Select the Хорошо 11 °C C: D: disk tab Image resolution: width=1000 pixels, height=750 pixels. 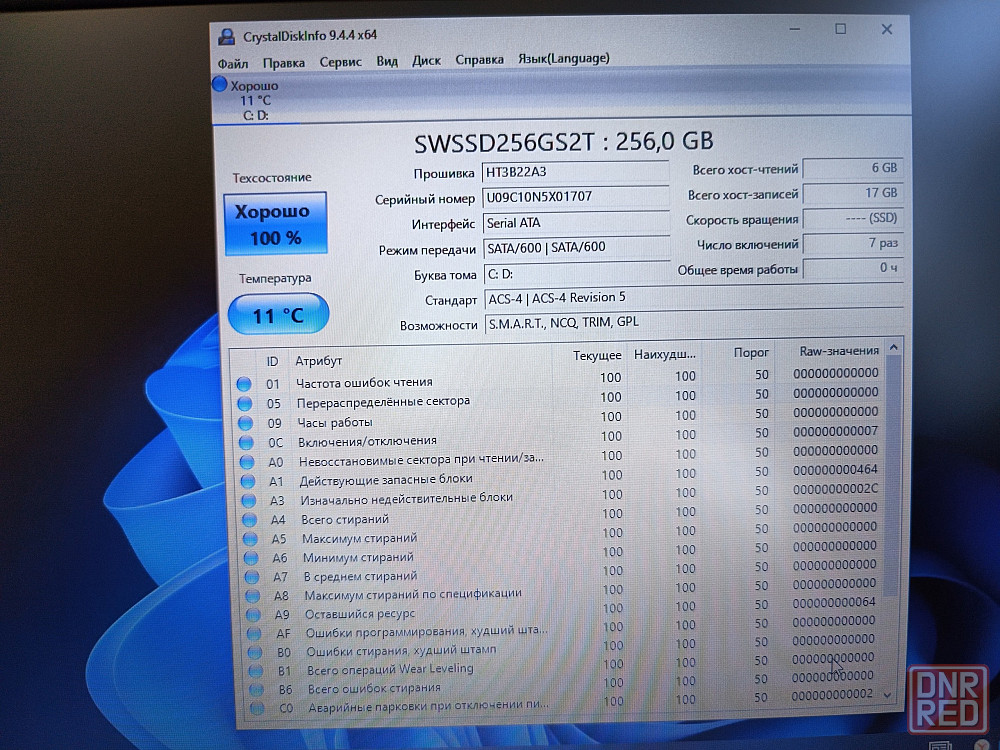point(250,100)
